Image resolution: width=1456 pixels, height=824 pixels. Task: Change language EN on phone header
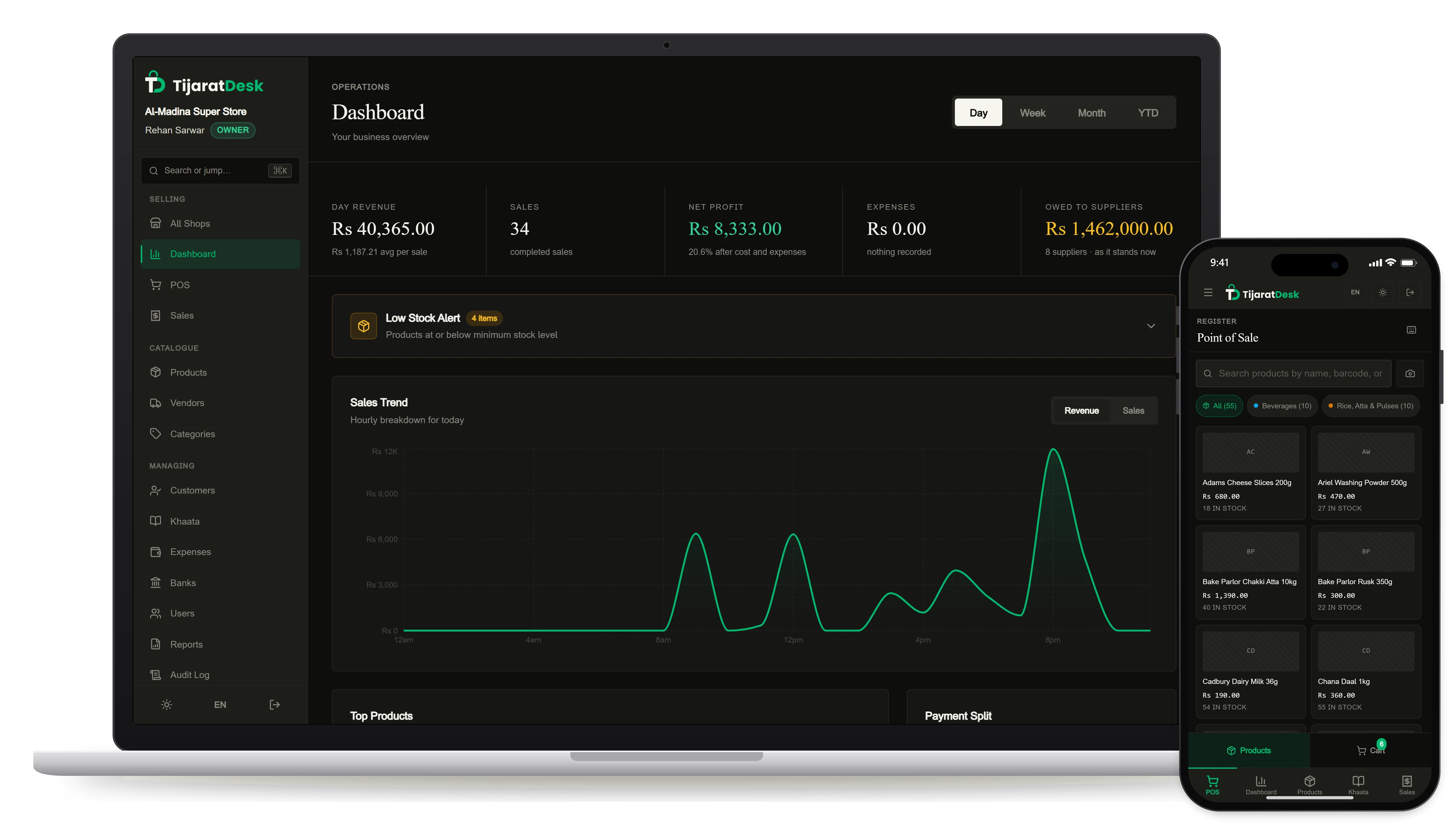1355,293
